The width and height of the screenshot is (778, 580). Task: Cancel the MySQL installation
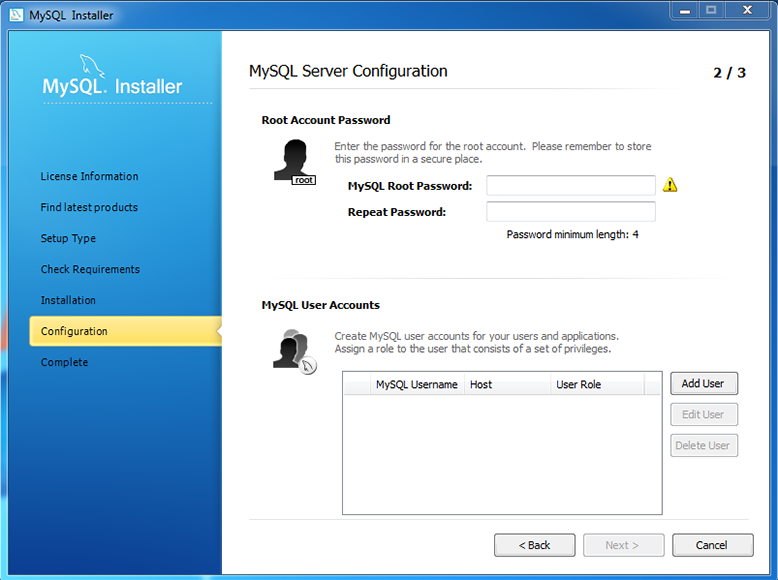[713, 545]
